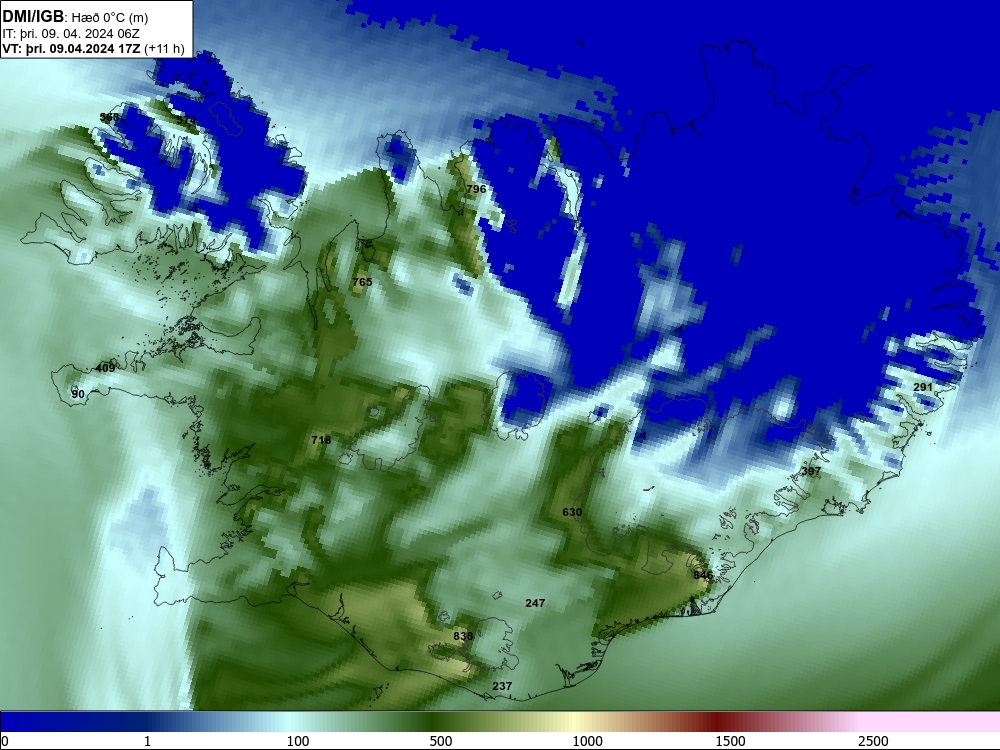
Task: Click the 718 value on the map
Action: [x=321, y=440]
